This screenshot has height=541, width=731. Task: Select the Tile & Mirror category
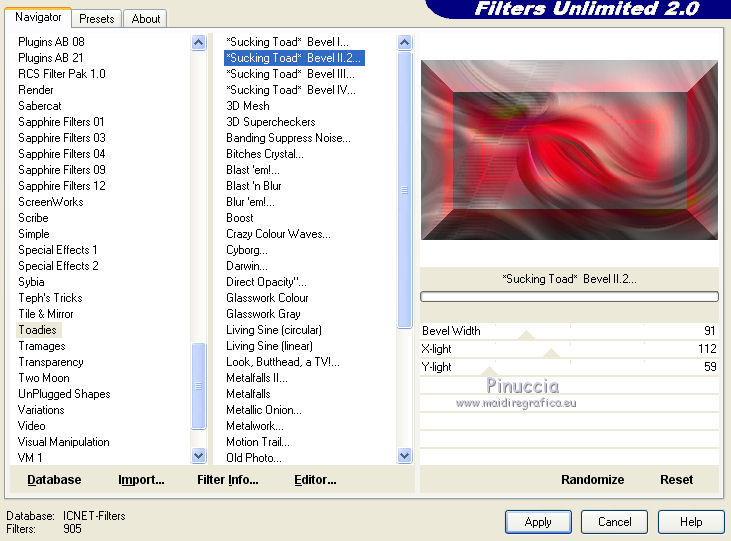coord(46,314)
